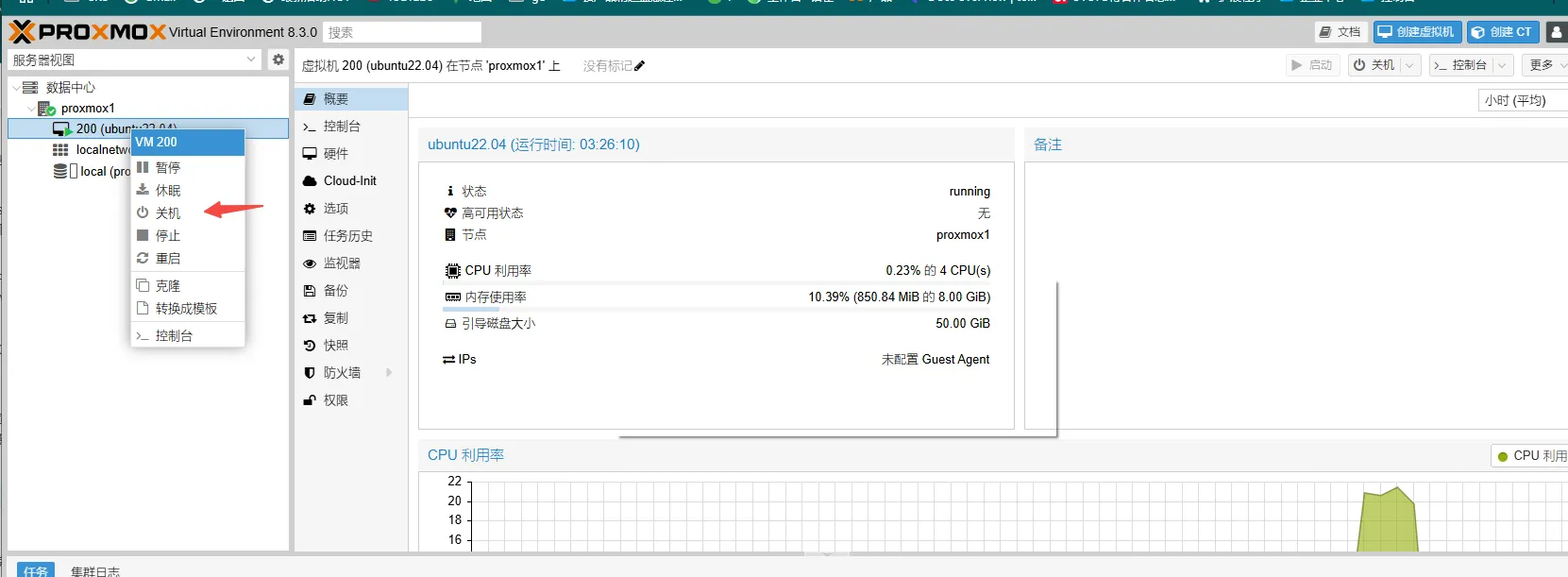Select Pause (暂停) in VM 200 context menu
The width and height of the screenshot is (1568, 577).
pyautogui.click(x=187, y=167)
